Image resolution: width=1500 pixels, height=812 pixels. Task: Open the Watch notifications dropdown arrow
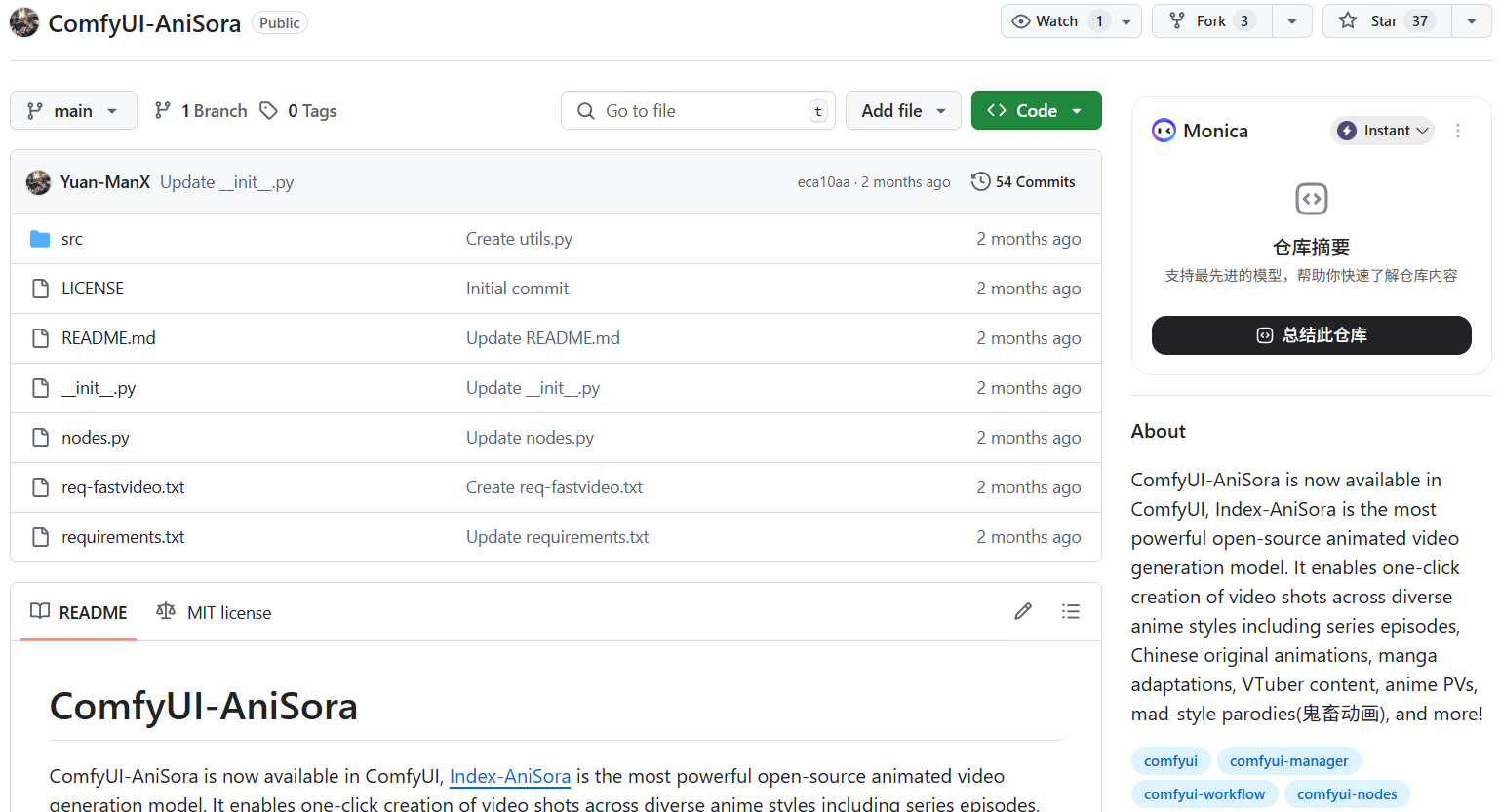(1126, 21)
